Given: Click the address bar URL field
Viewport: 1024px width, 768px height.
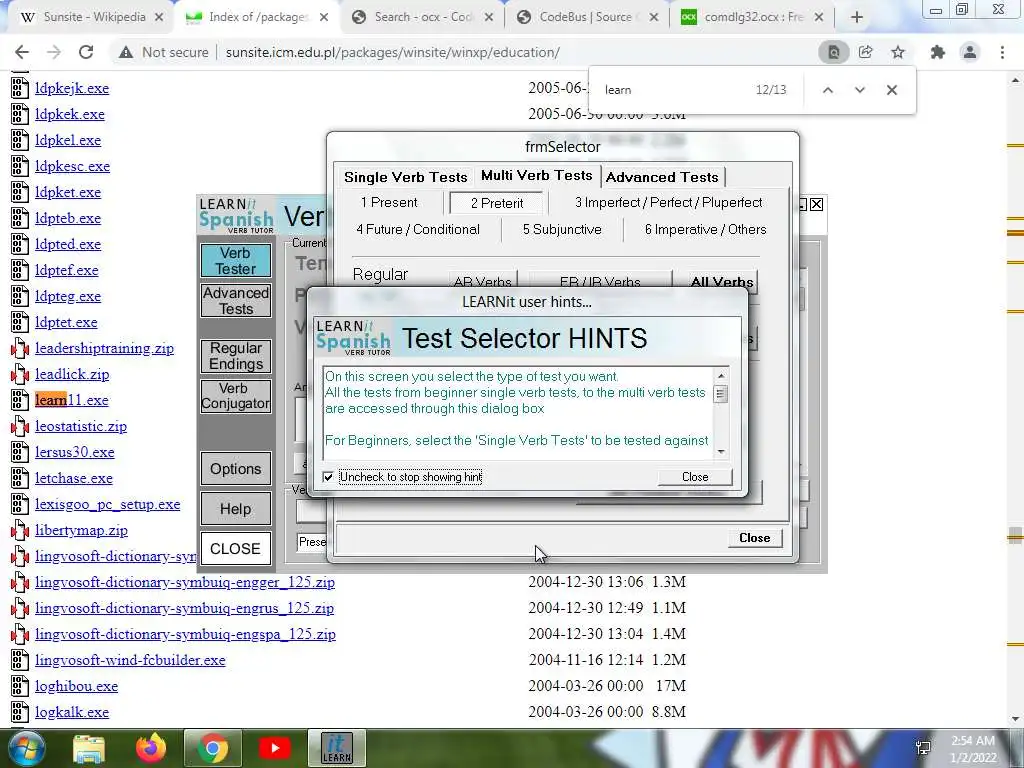Looking at the screenshot, I should [516, 52].
